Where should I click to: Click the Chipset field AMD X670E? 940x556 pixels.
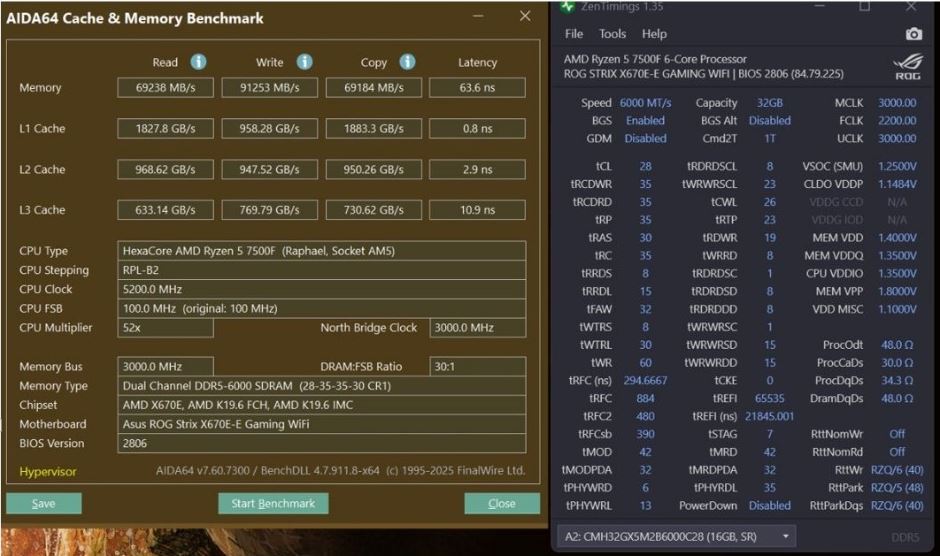(x=322, y=405)
